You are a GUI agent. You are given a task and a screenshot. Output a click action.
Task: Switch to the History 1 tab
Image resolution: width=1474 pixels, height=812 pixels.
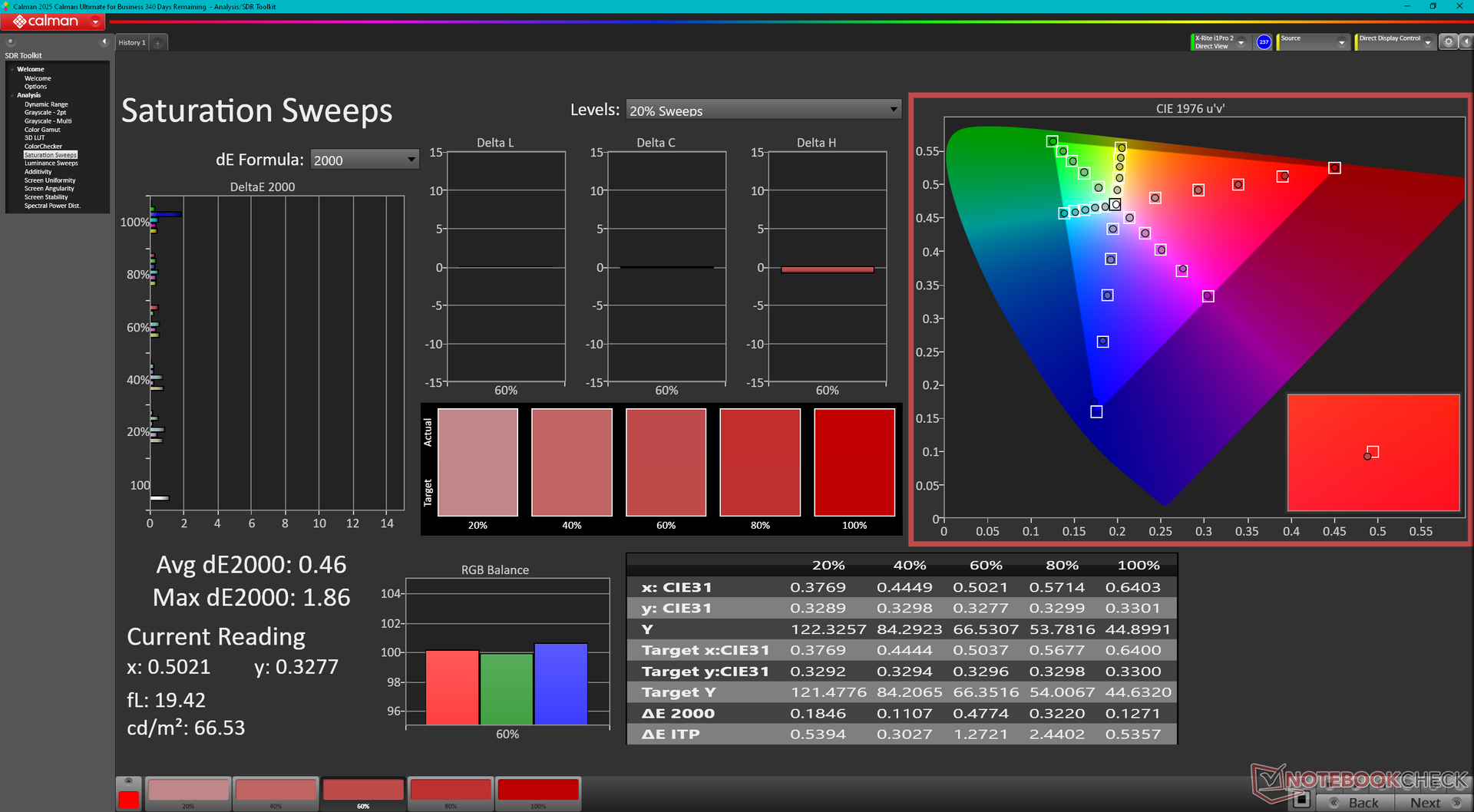coord(131,43)
